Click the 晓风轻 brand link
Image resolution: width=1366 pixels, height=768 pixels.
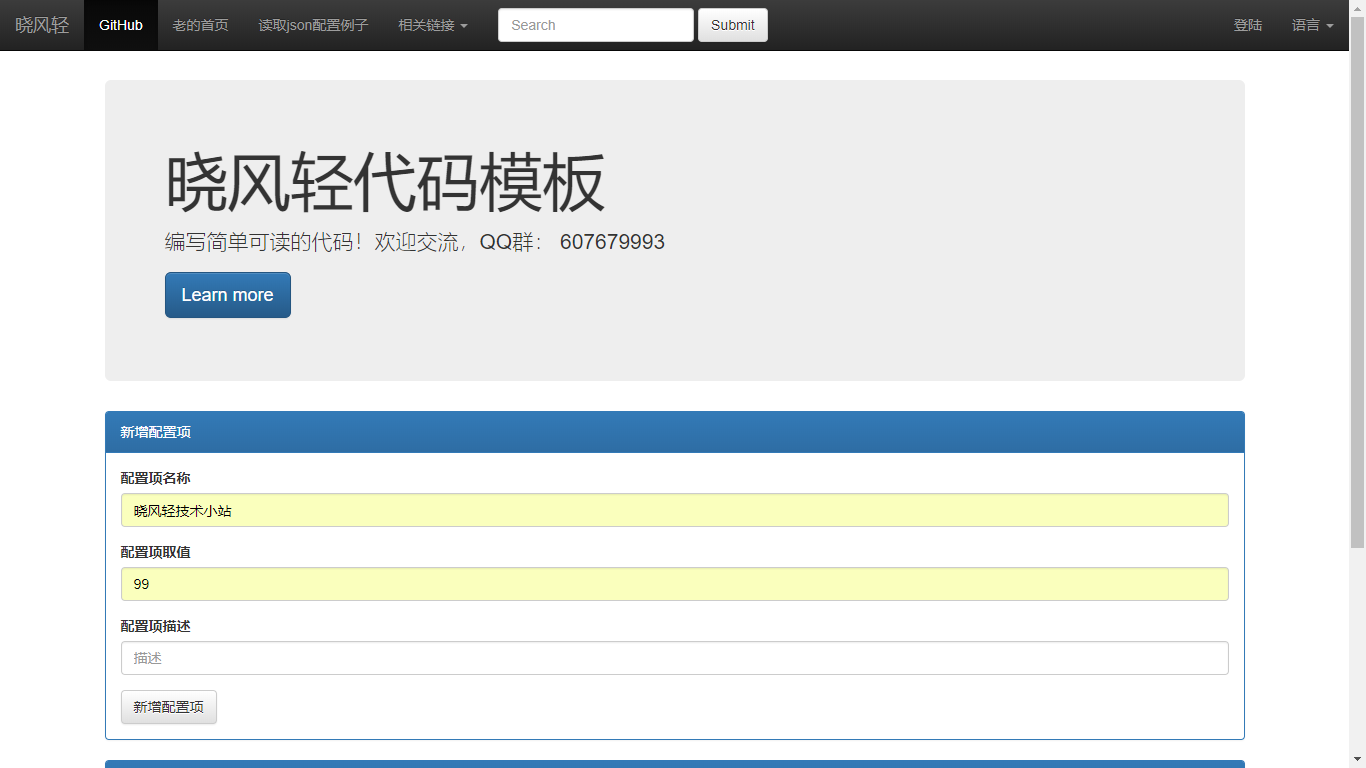[x=42, y=25]
